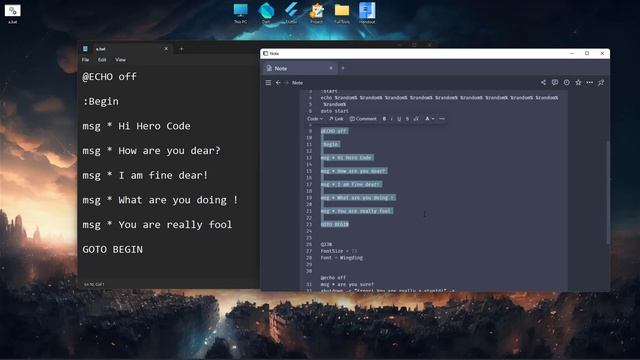Open File menu in Notepad

pyautogui.click(x=85, y=60)
